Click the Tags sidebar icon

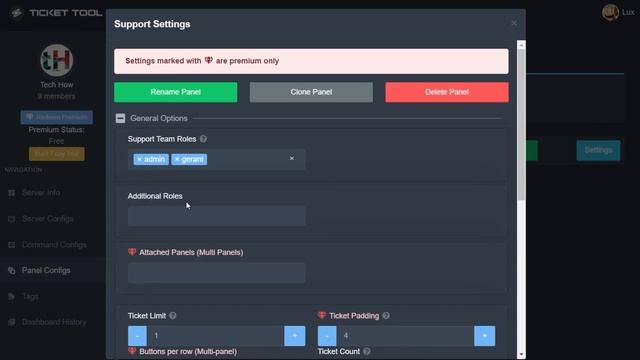tap(11, 296)
